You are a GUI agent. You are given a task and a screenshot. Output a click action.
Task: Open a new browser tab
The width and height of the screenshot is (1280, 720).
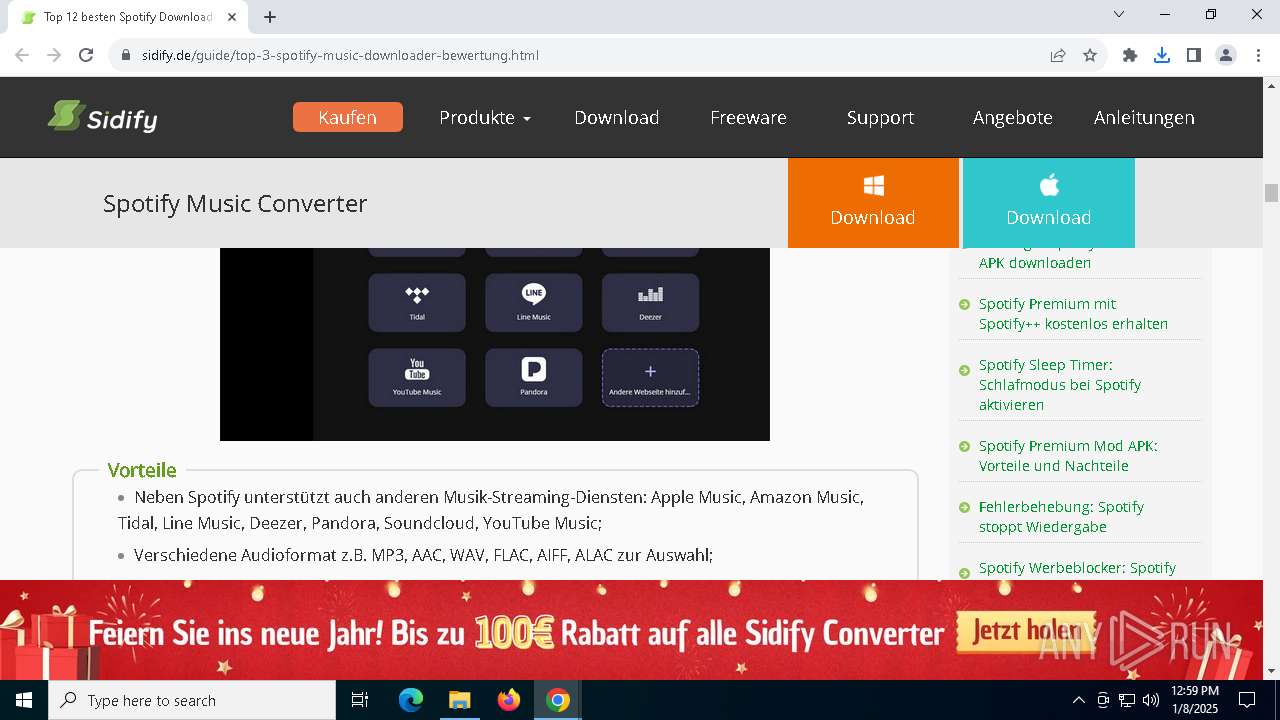tap(270, 17)
